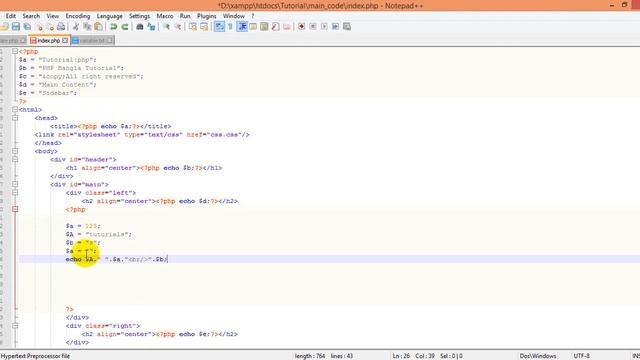Toggle indent guide button

click(242, 27)
